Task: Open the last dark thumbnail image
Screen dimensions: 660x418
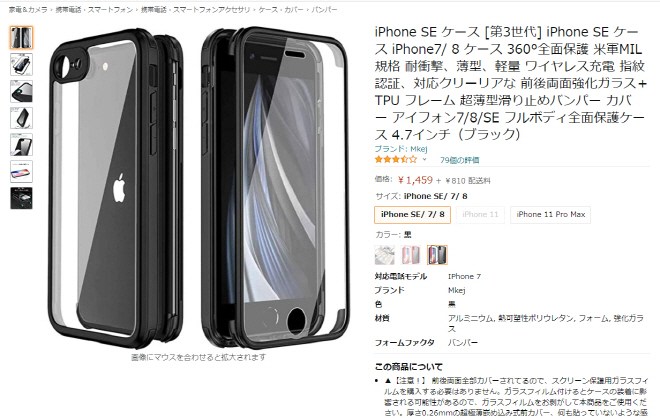Action: (21, 198)
